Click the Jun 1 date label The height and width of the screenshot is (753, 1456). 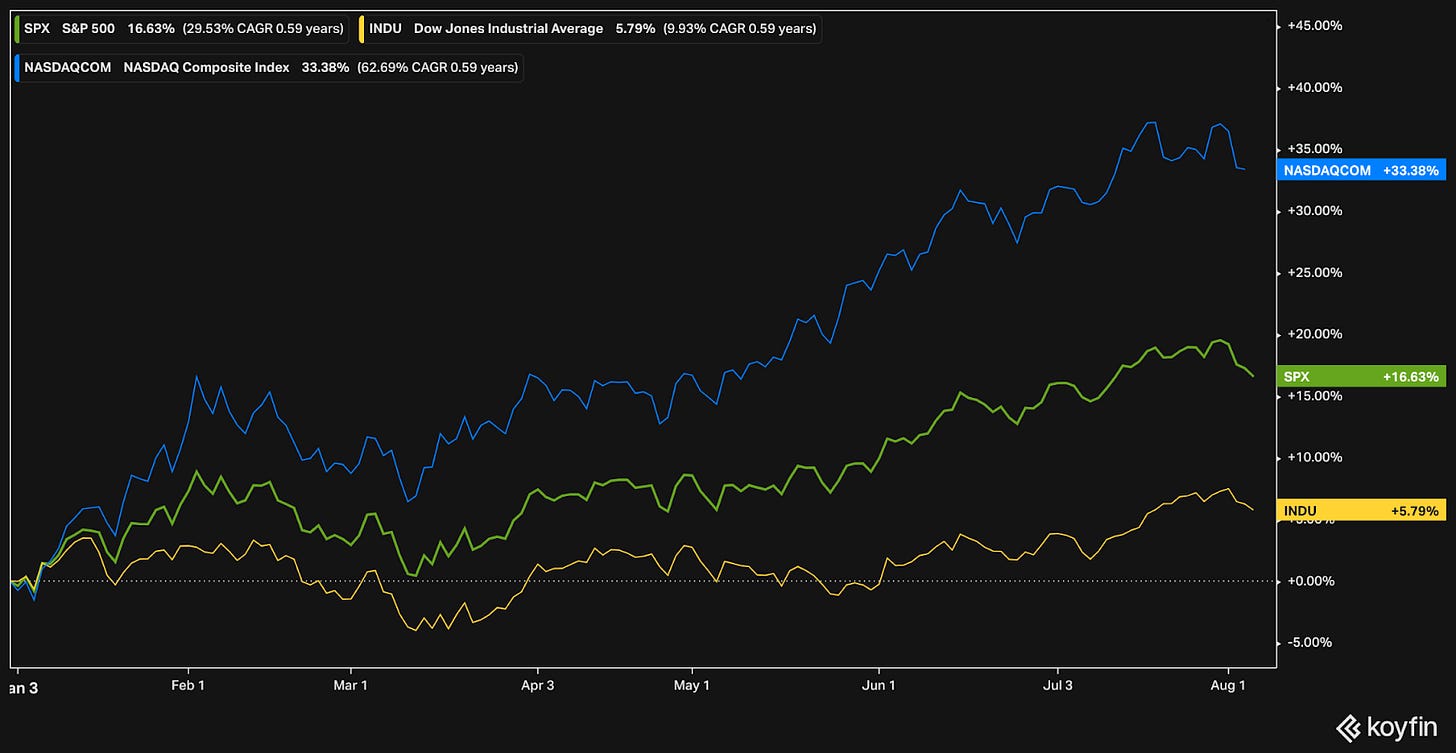879,686
